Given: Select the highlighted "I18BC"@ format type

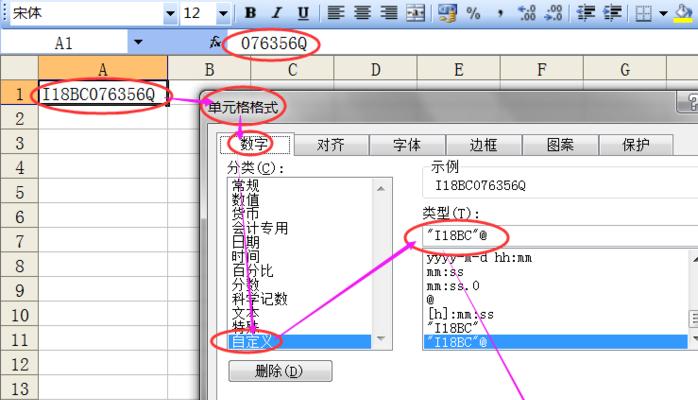Looking at the screenshot, I should coord(555,342).
